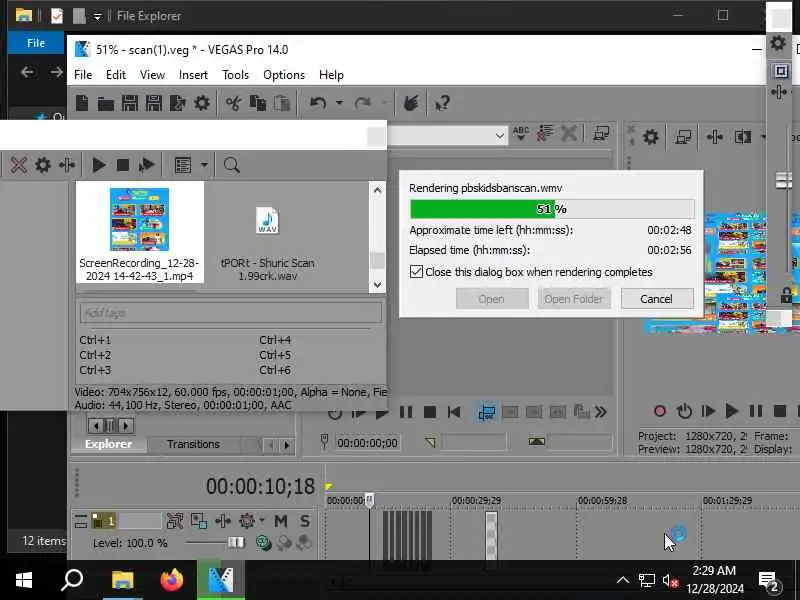
Task: Click the track 1 Level slider handle
Action: (x=236, y=542)
